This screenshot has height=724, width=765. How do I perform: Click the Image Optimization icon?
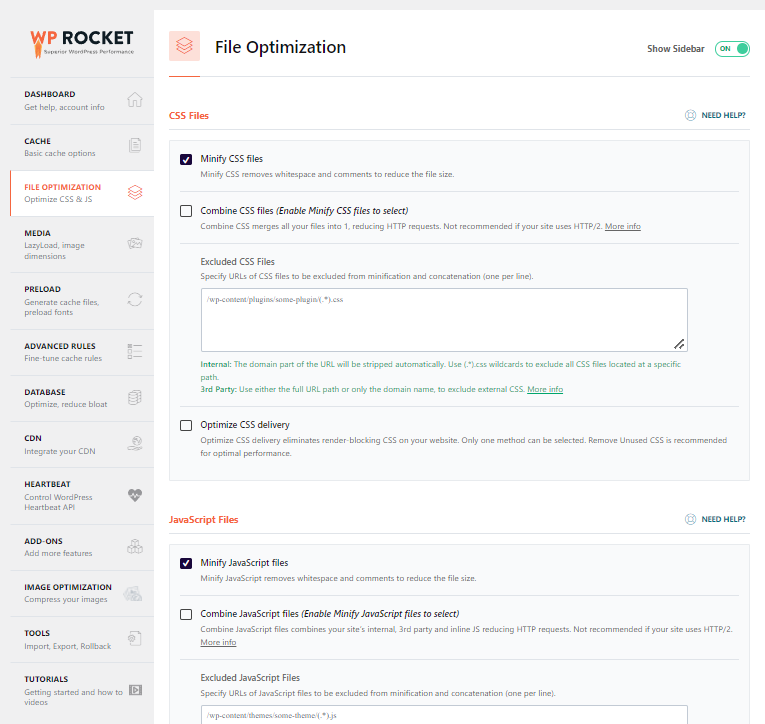coord(133,593)
